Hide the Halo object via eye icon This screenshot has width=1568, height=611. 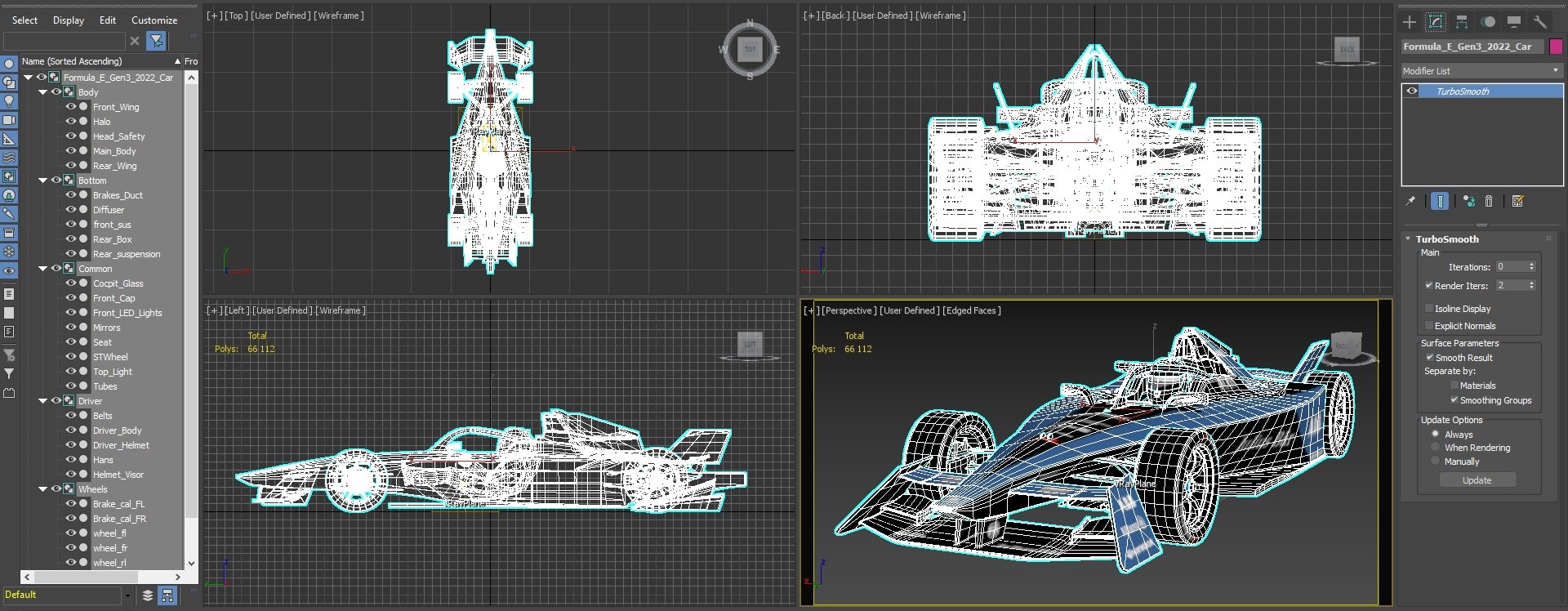tap(71, 122)
